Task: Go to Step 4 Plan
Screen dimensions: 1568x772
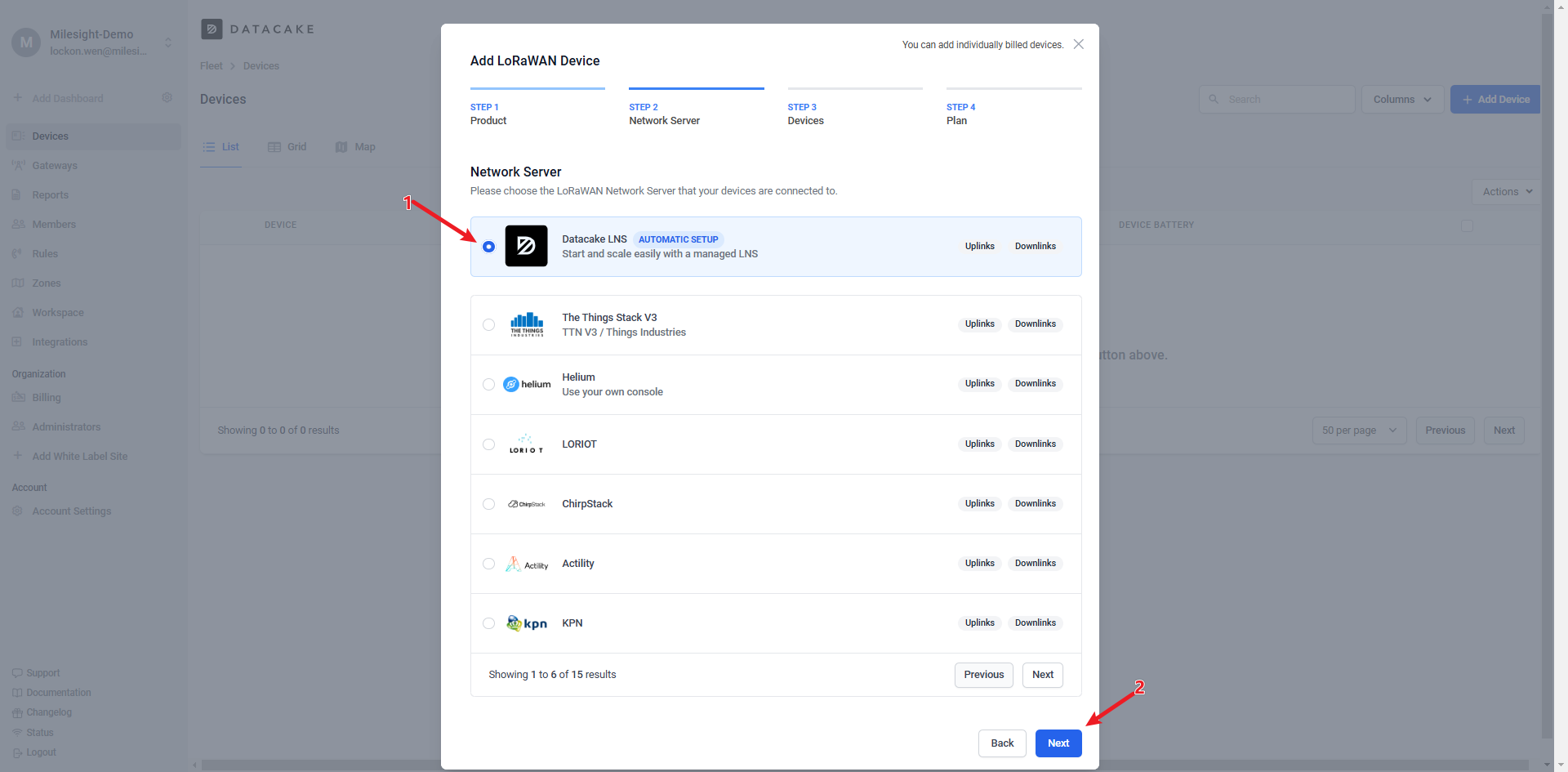Action: [x=1013, y=108]
